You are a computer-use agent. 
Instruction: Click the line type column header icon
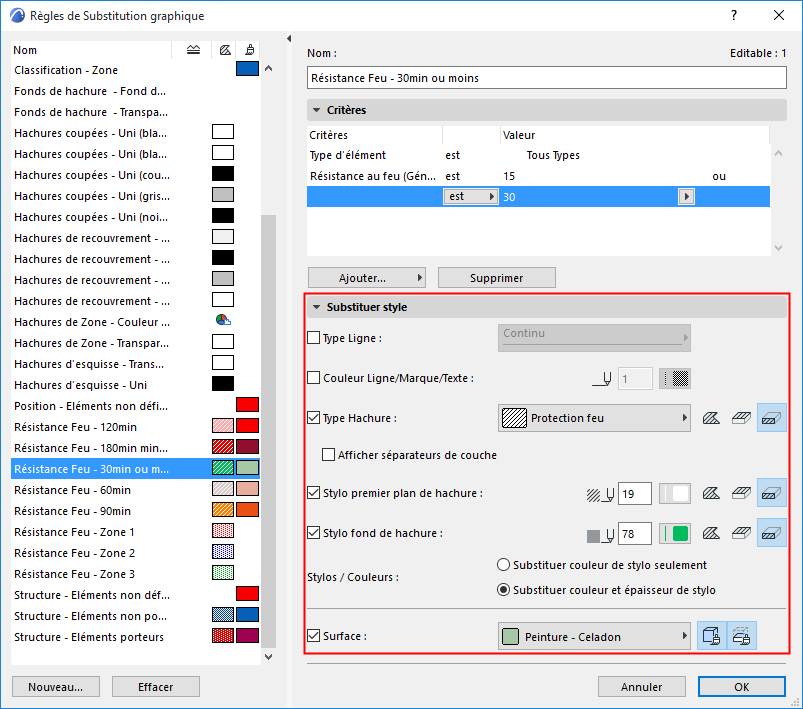(x=193, y=50)
